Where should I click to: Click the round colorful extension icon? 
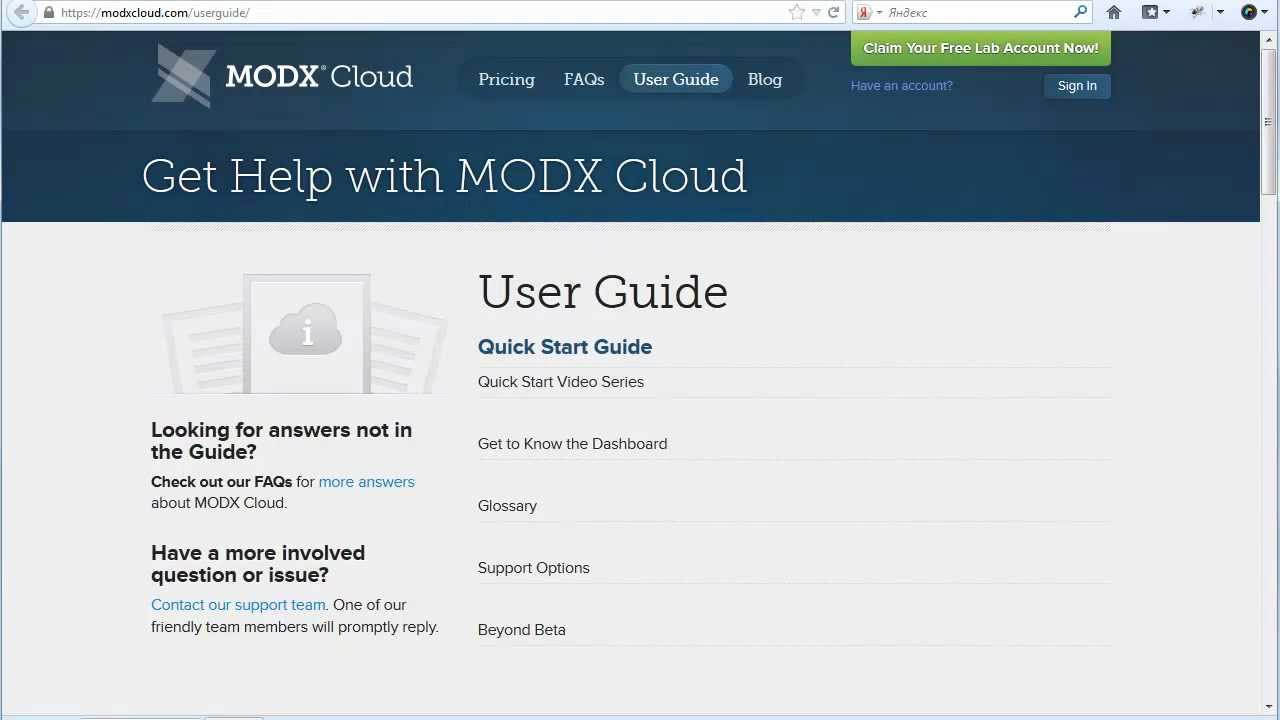tap(1249, 13)
